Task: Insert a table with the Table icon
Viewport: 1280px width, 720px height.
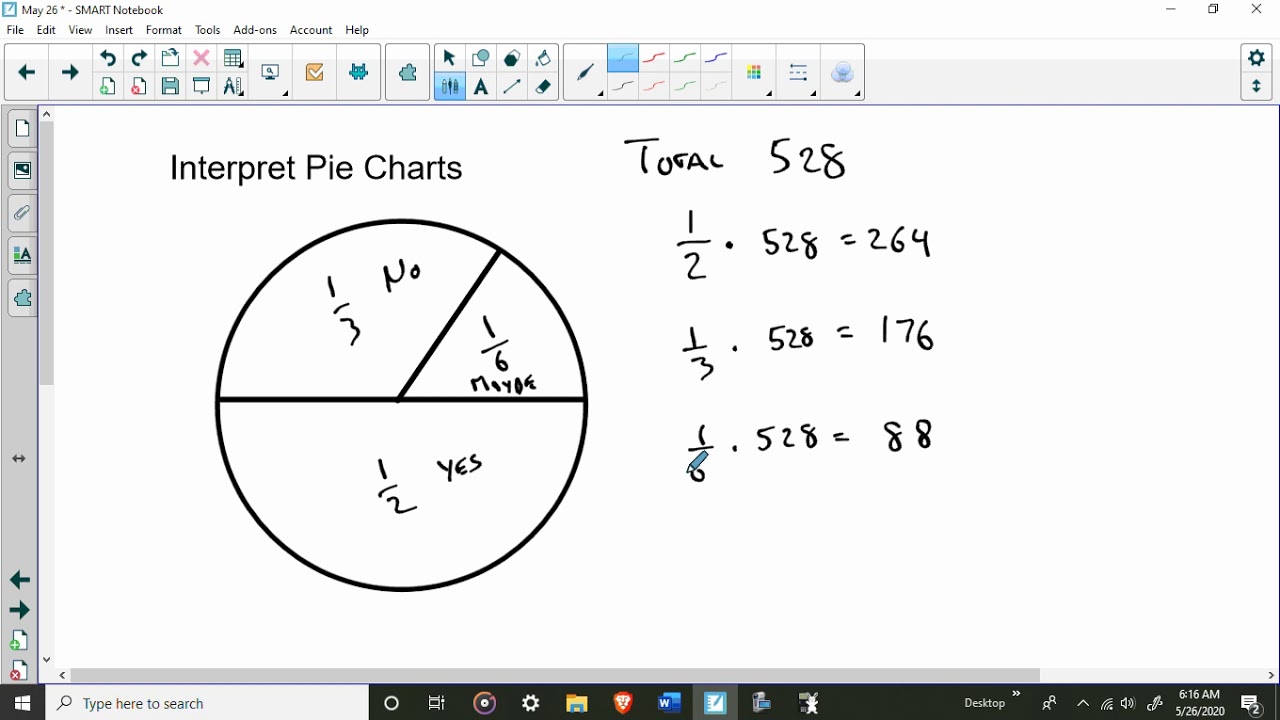Action: click(x=233, y=58)
